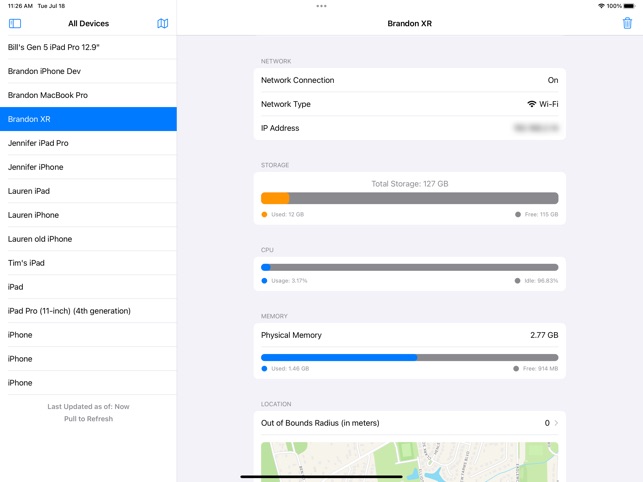Click the physical memory usage bar
643x482 pixels.
tap(409, 357)
